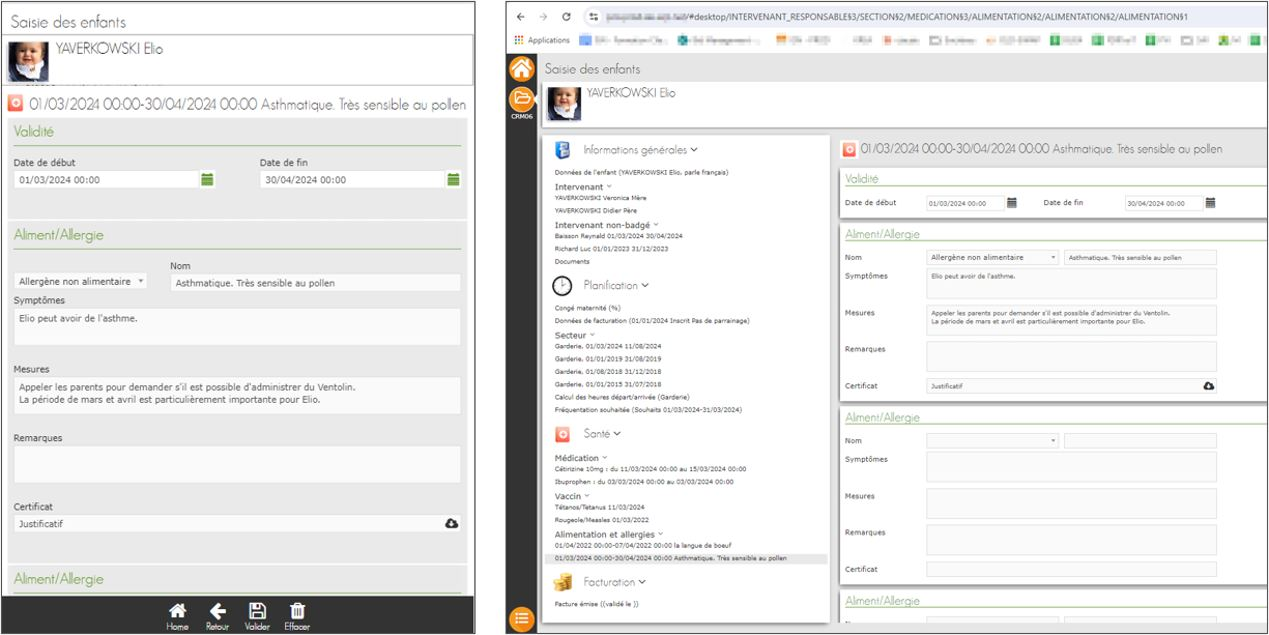
Task: Open Fréquentation souhaitée entry
Action: (648, 410)
